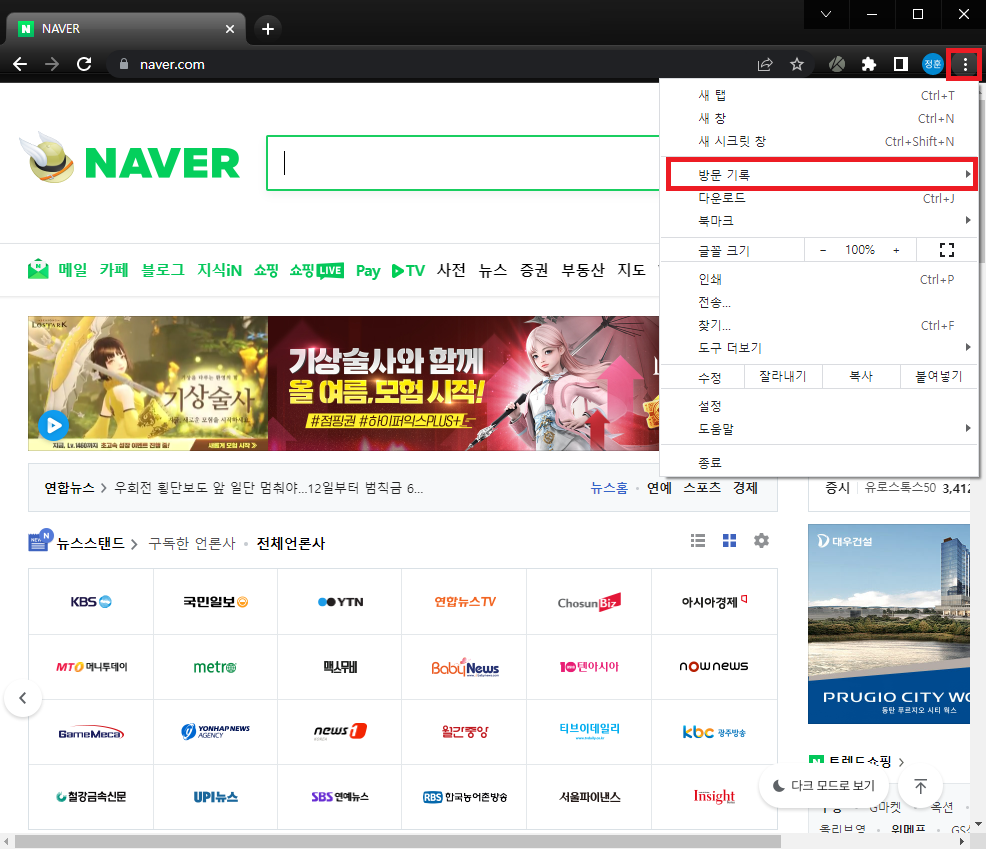This screenshot has height=849, width=986.
Task: Click the 기상술사 game ad banner
Action: point(343,383)
